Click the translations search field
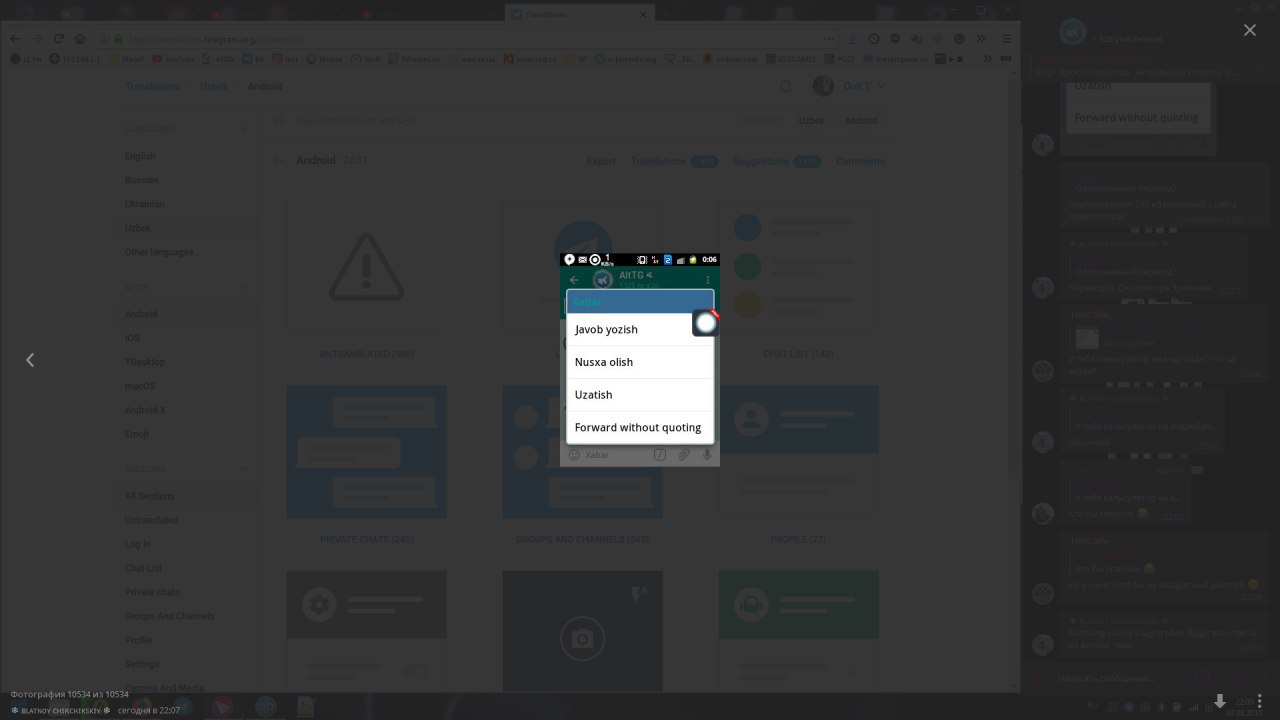The width and height of the screenshot is (1280, 720). pos(500,120)
